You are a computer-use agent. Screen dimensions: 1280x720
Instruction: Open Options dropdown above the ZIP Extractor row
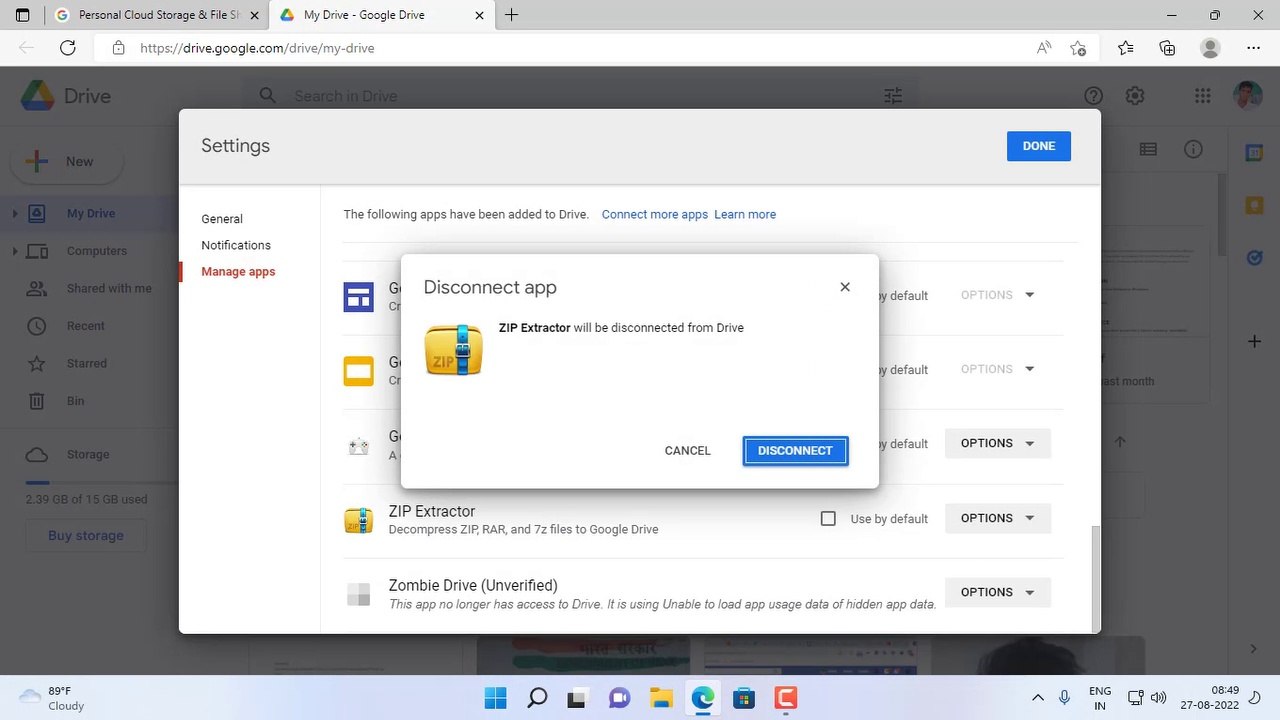(x=997, y=443)
